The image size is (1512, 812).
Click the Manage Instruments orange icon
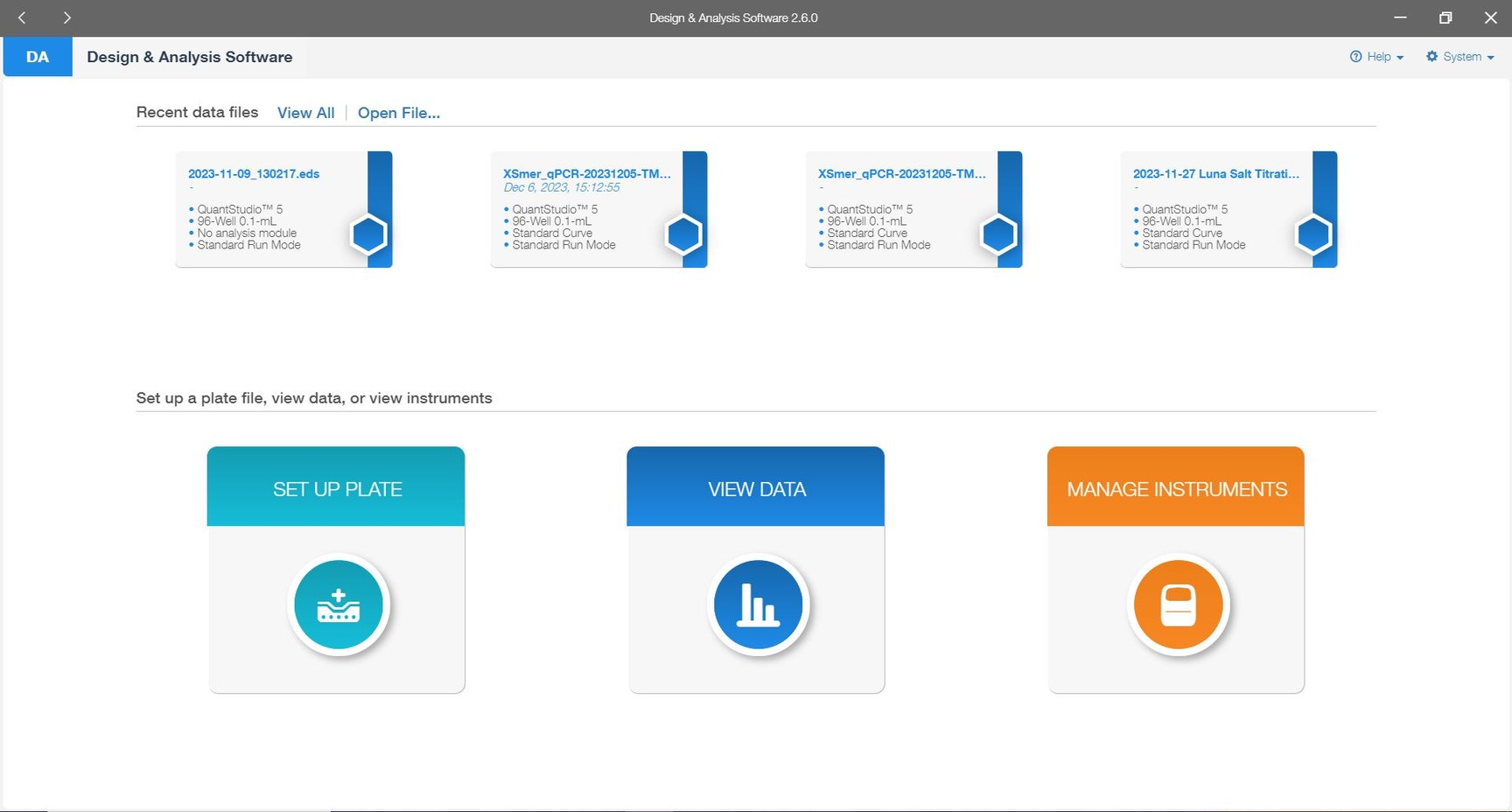pyautogui.click(x=1178, y=605)
